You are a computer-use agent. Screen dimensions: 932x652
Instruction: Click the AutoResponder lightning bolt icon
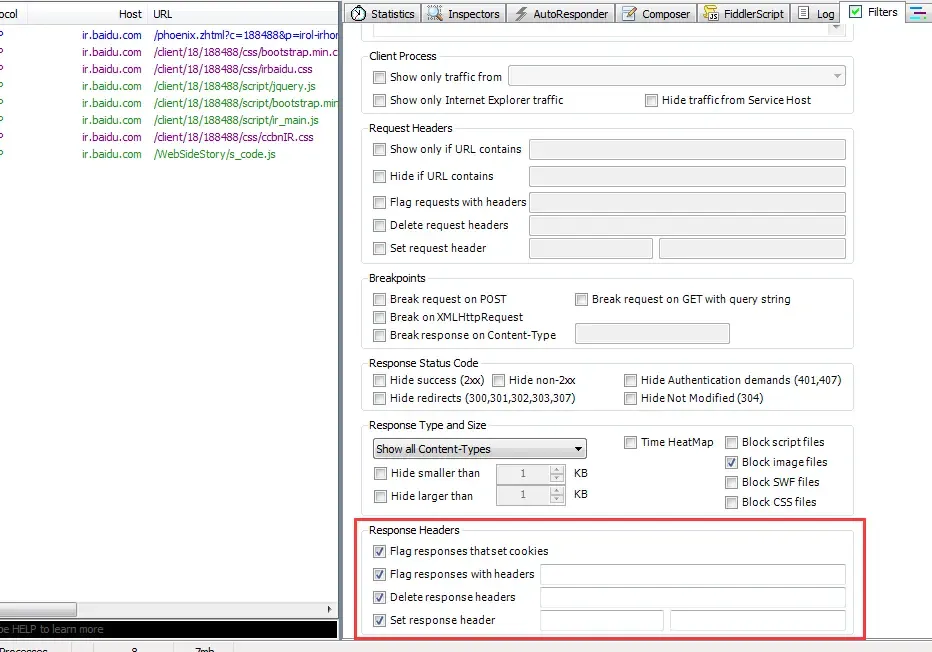520,14
